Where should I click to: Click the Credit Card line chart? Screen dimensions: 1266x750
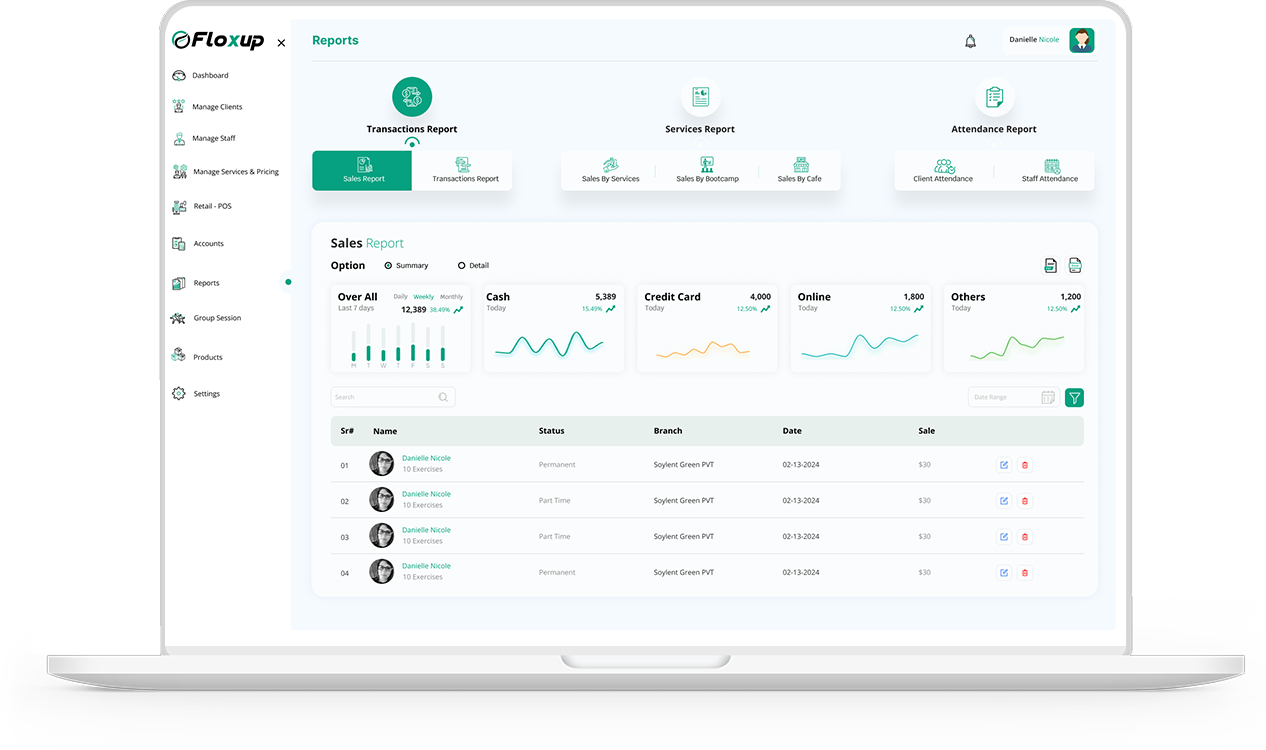click(703, 349)
